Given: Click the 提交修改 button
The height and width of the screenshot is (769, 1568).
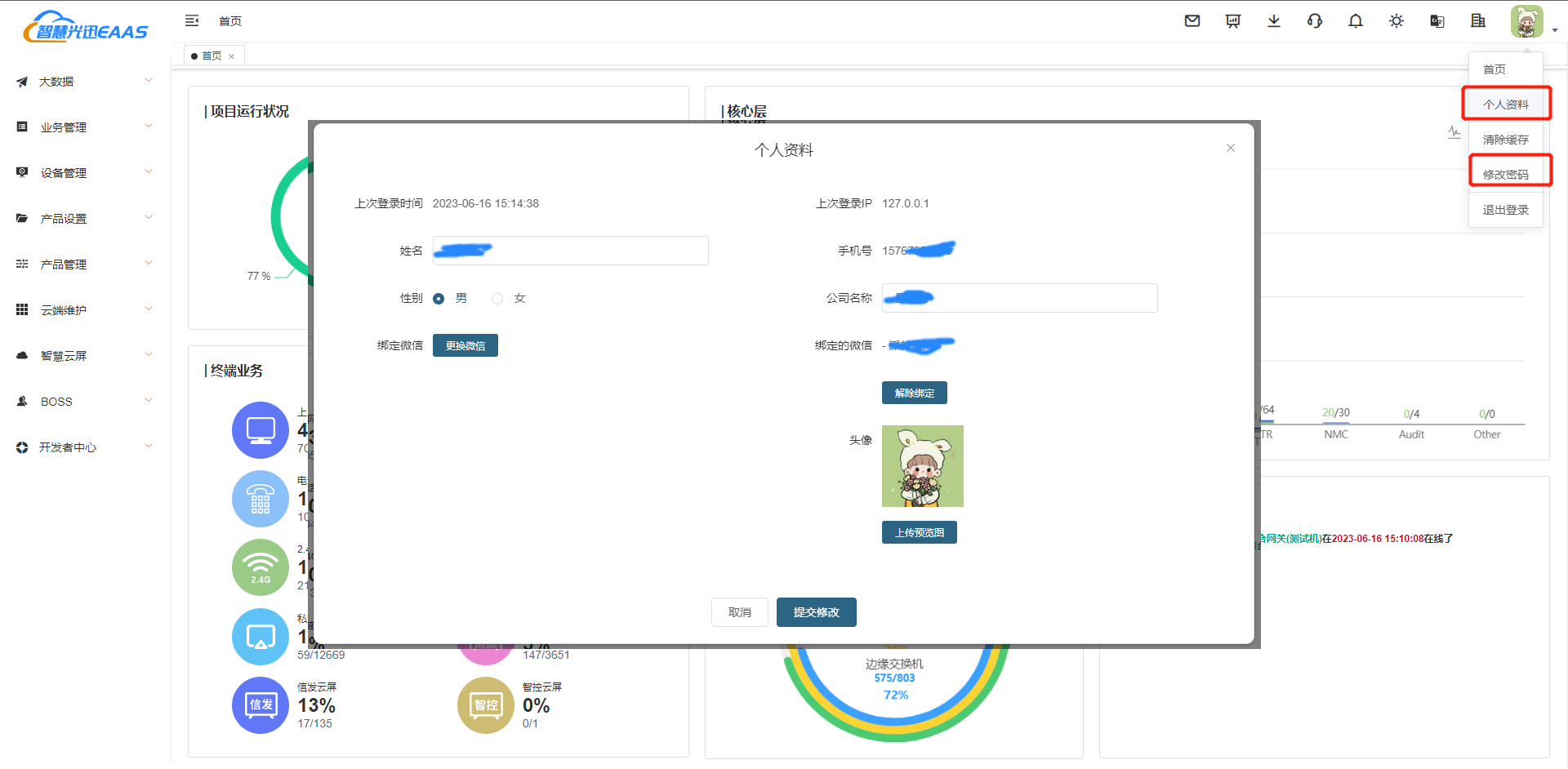Looking at the screenshot, I should pos(816,612).
